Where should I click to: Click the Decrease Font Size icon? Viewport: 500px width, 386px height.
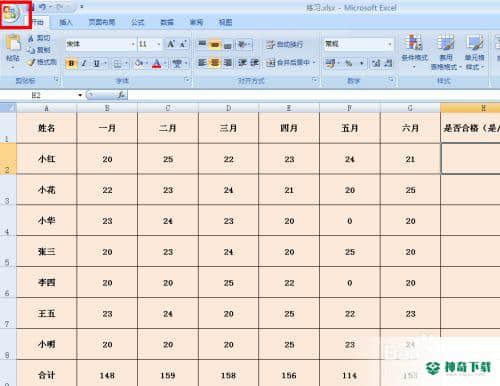point(183,44)
